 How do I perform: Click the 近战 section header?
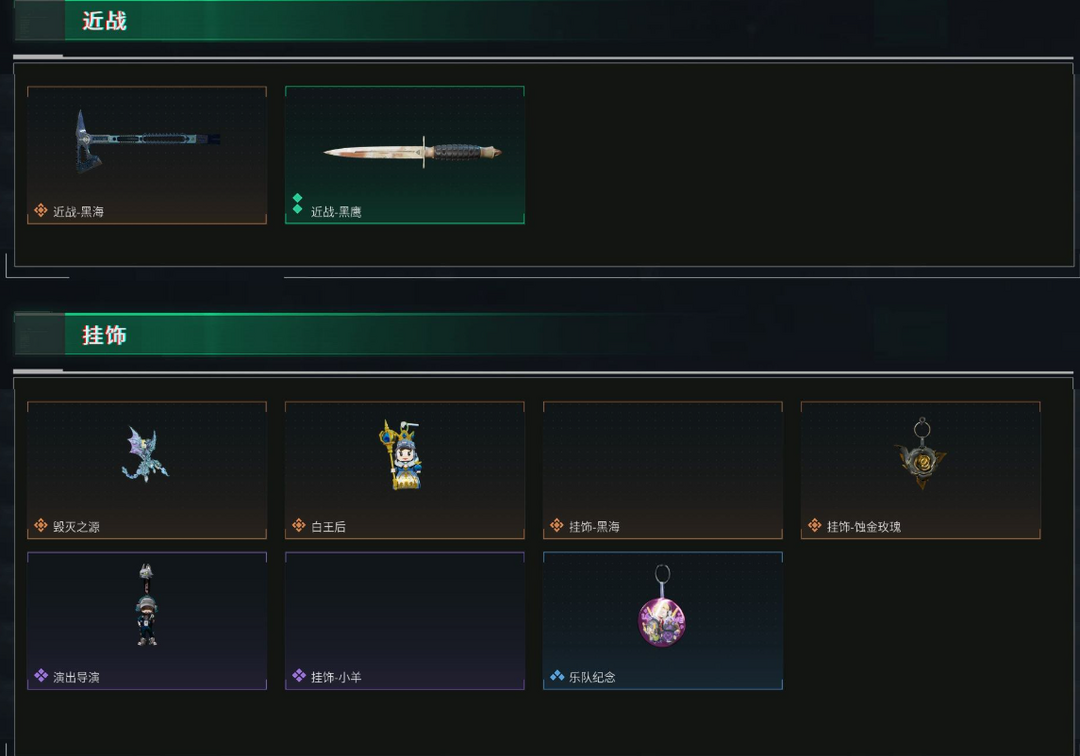[105, 21]
